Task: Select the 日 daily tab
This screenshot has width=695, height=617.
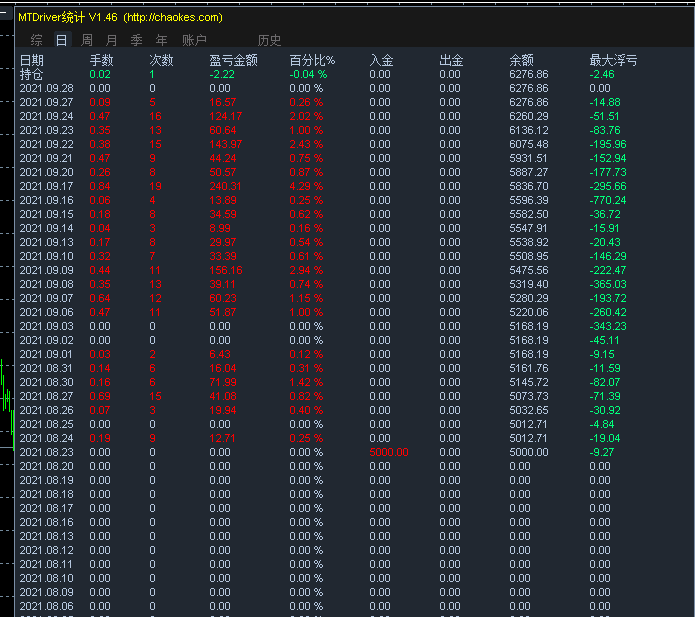Action: pos(62,40)
